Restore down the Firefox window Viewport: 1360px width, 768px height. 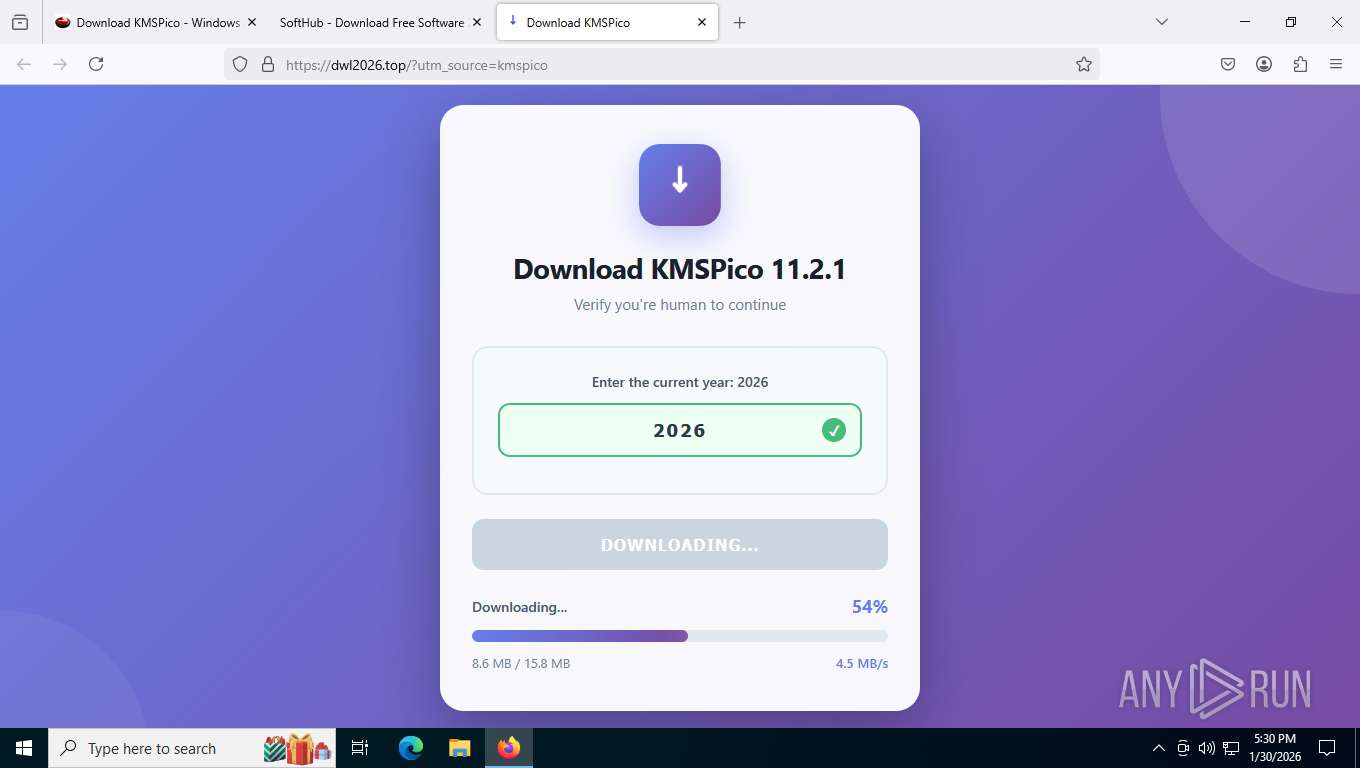click(x=1291, y=22)
